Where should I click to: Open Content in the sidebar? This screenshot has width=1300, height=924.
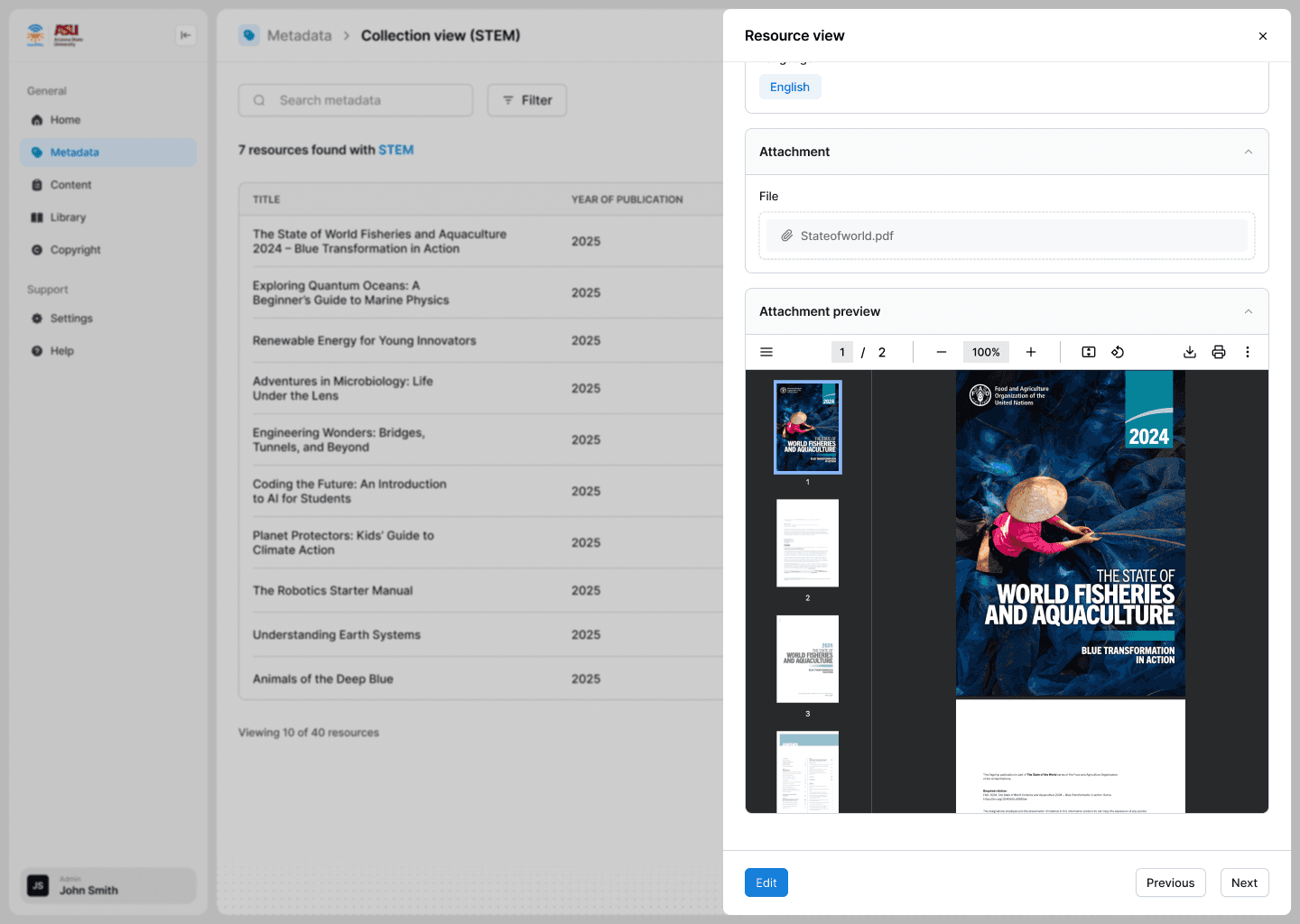click(108, 185)
